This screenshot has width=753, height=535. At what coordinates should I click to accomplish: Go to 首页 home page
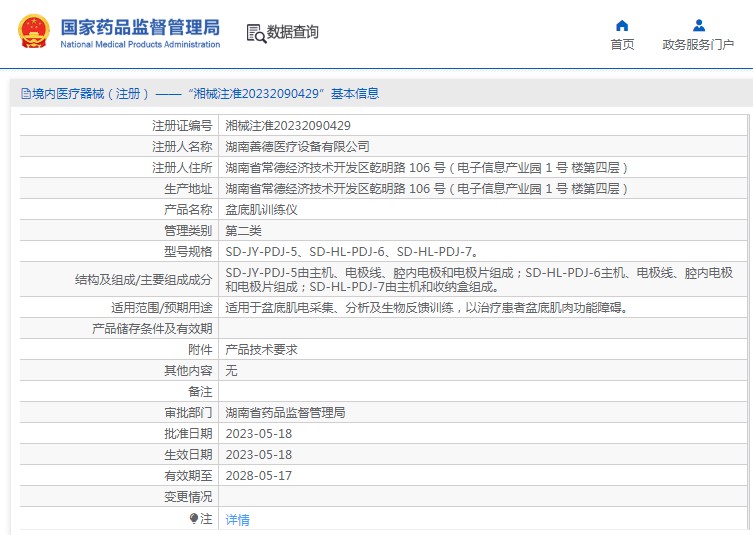point(622,45)
